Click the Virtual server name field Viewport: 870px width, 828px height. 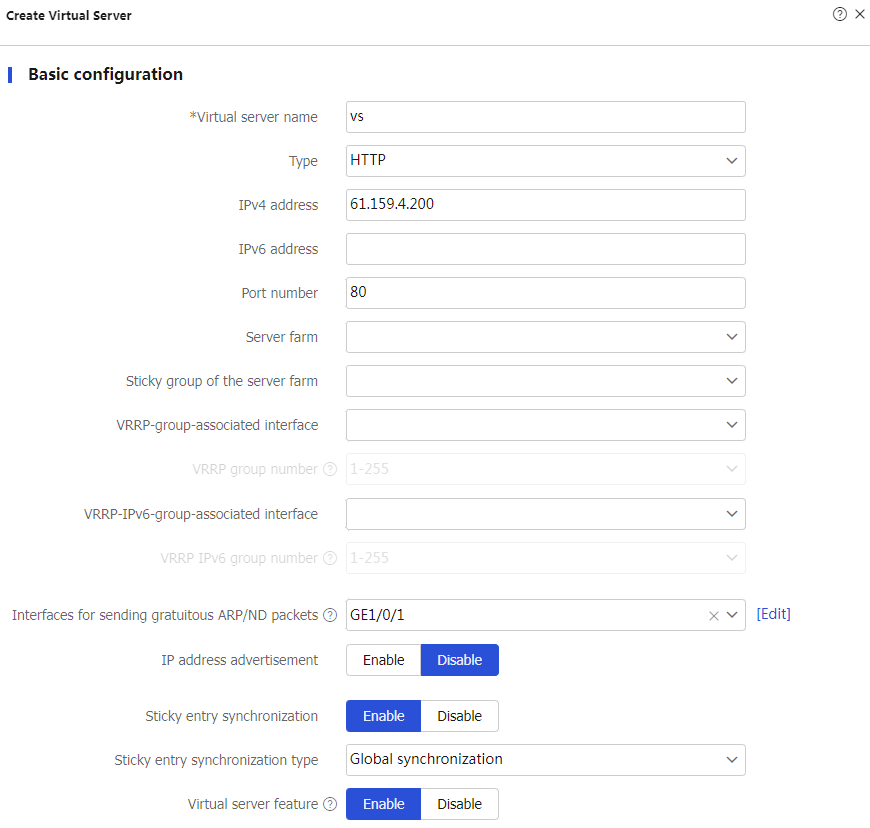tap(545, 117)
